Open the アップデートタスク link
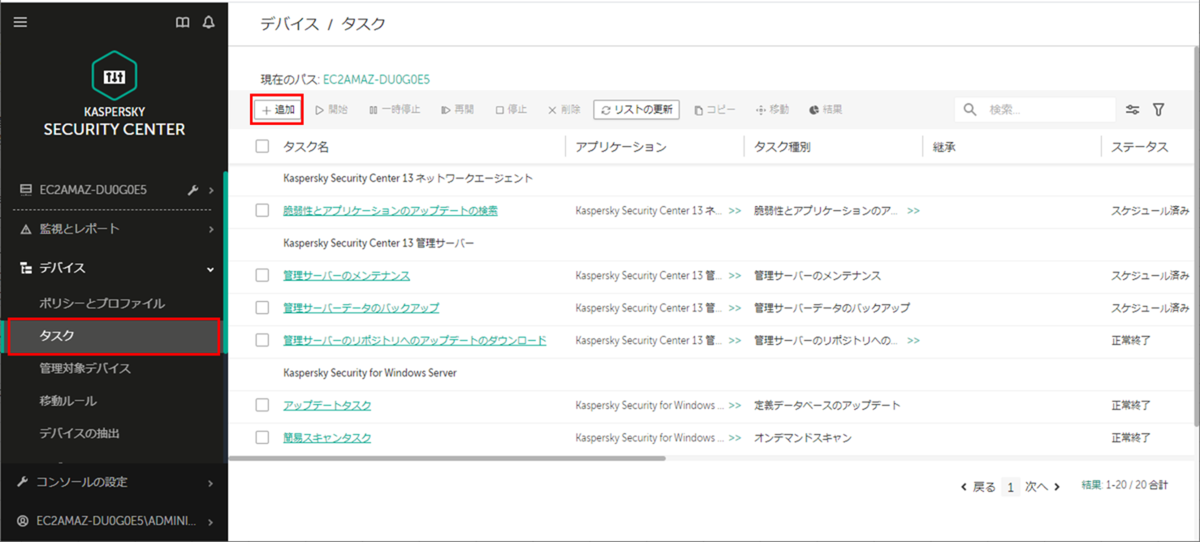 click(327, 405)
